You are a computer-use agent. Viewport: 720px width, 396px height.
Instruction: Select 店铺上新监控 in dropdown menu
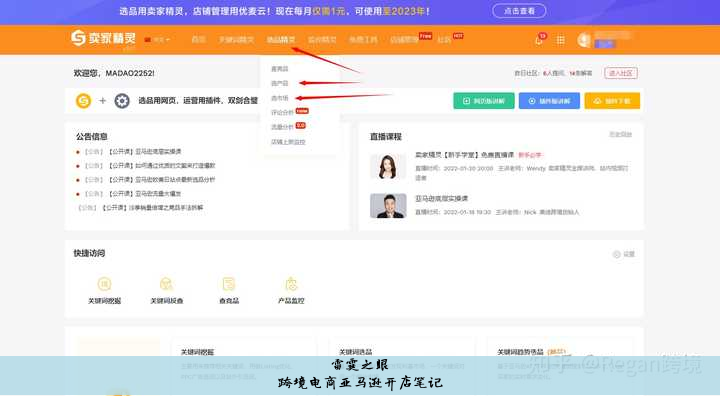pyautogui.click(x=288, y=142)
